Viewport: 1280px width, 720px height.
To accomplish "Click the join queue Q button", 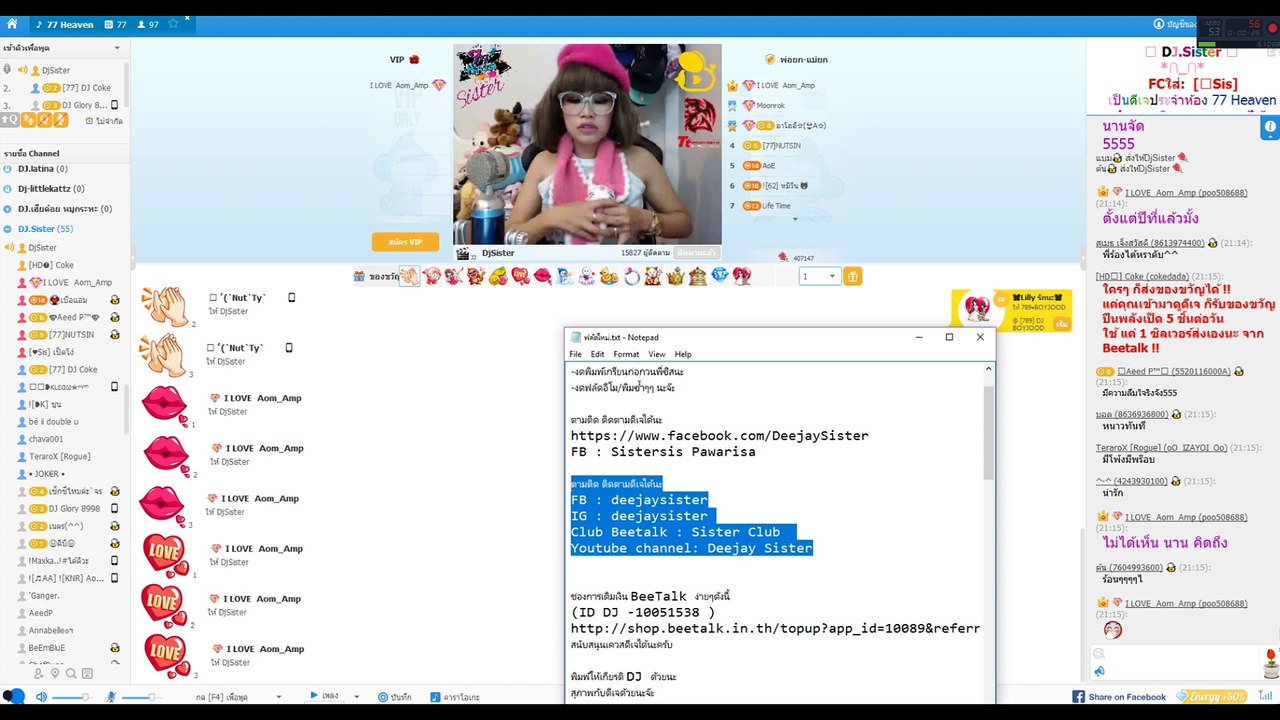I will [x=11, y=120].
